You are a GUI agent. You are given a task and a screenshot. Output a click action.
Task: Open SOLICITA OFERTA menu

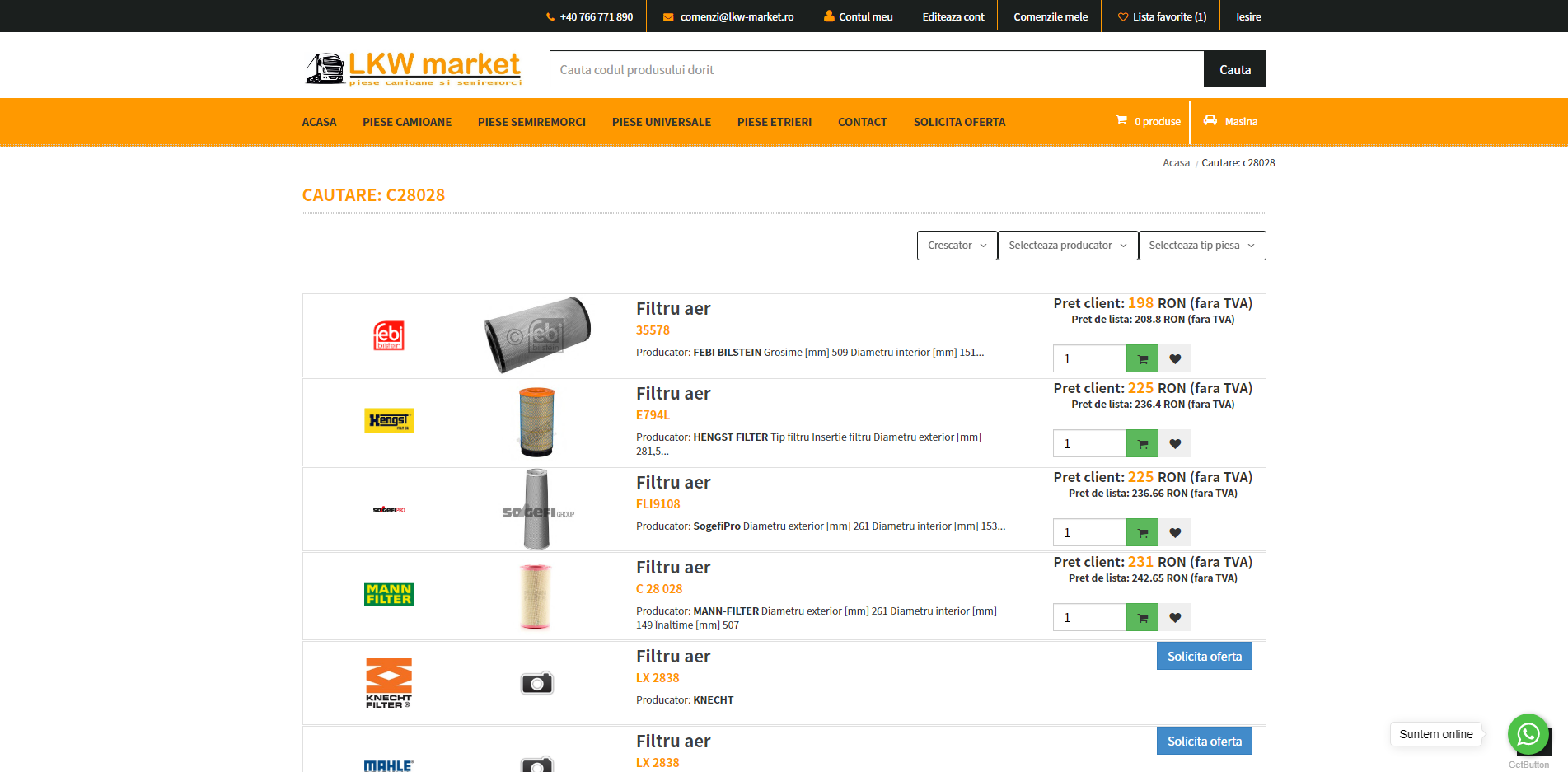point(959,122)
